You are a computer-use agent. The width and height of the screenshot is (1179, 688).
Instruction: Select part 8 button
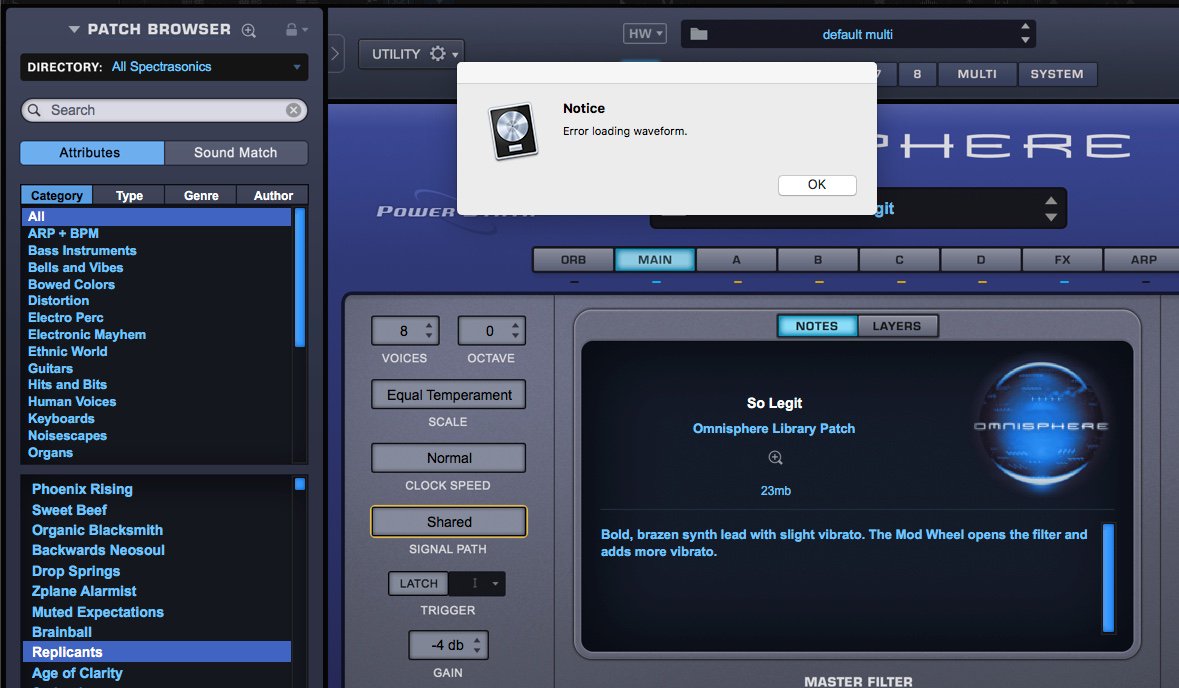tap(917, 74)
